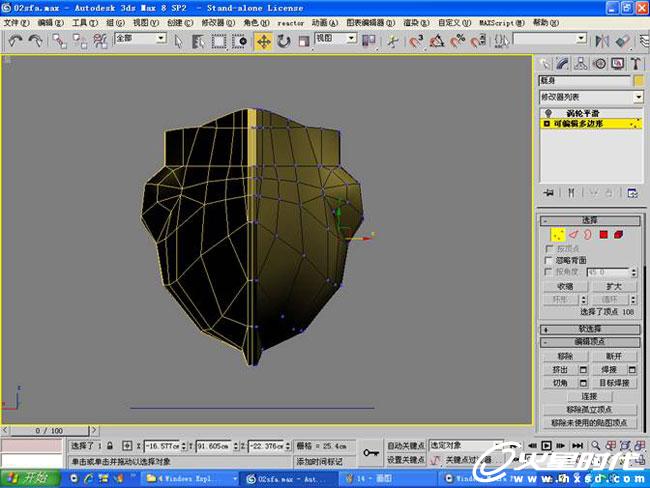Enable the 忽略背面 checkbox
The image size is (650, 488).
[x=548, y=260]
